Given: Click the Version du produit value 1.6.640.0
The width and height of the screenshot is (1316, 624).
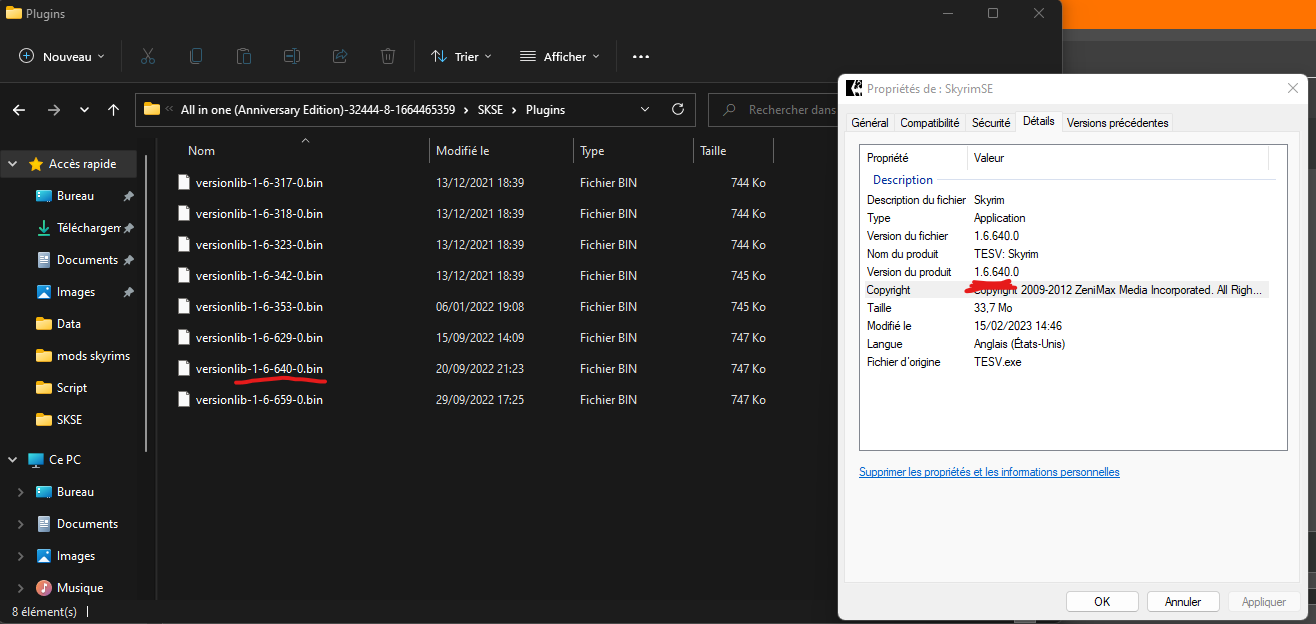Looking at the screenshot, I should 996,272.
